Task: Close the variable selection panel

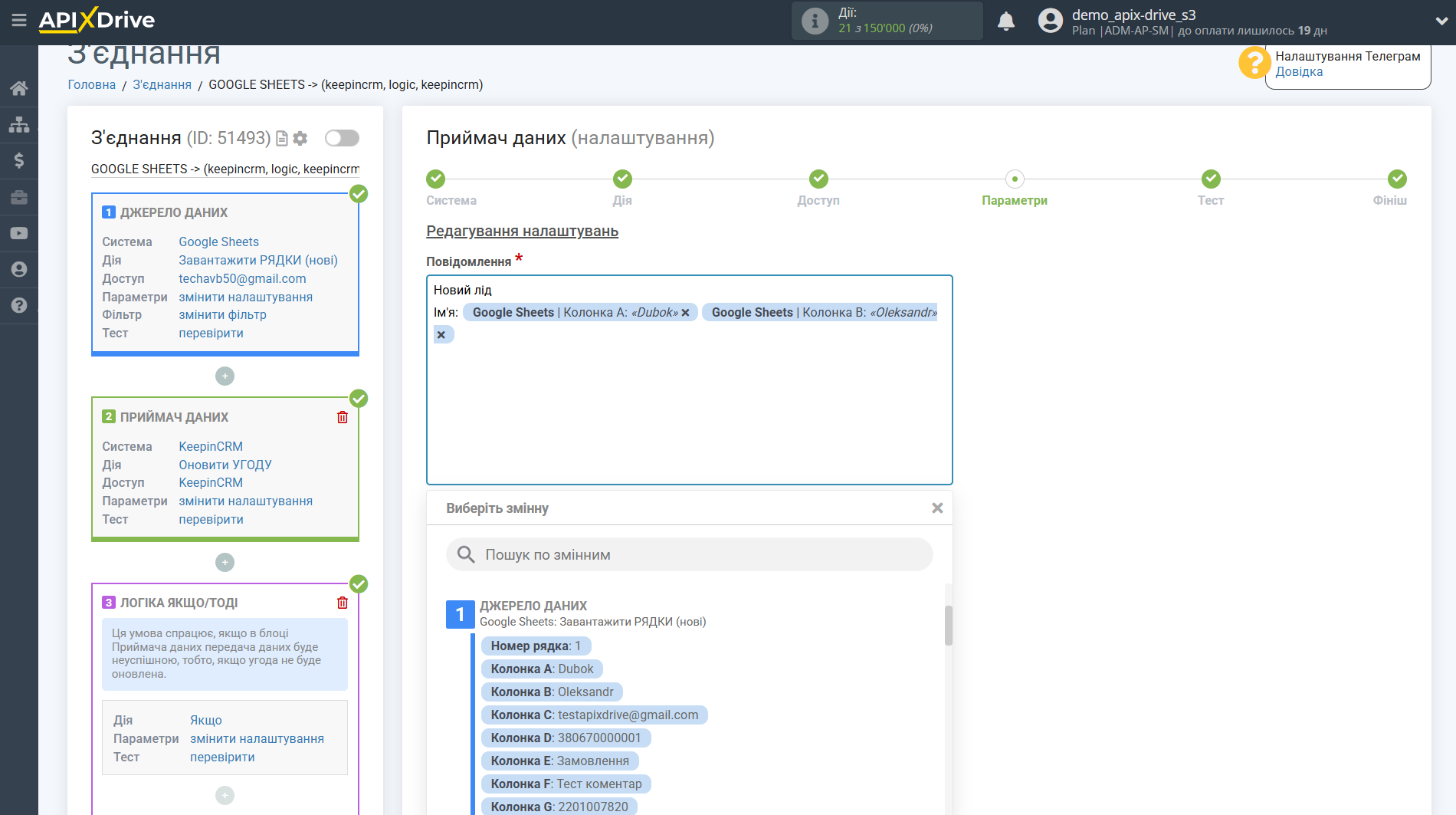Action: pyautogui.click(x=936, y=508)
